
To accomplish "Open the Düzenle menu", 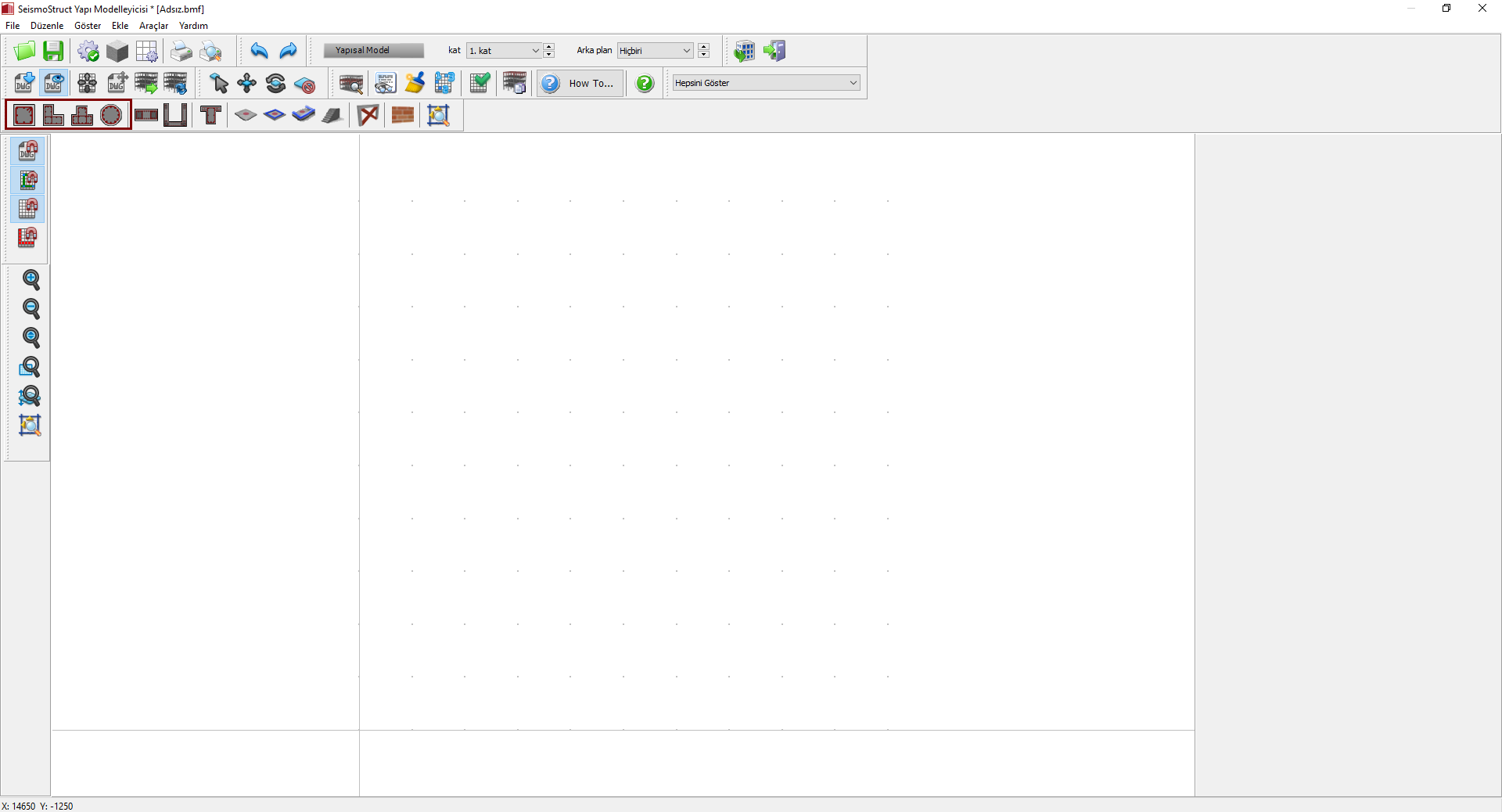I will coord(47,26).
